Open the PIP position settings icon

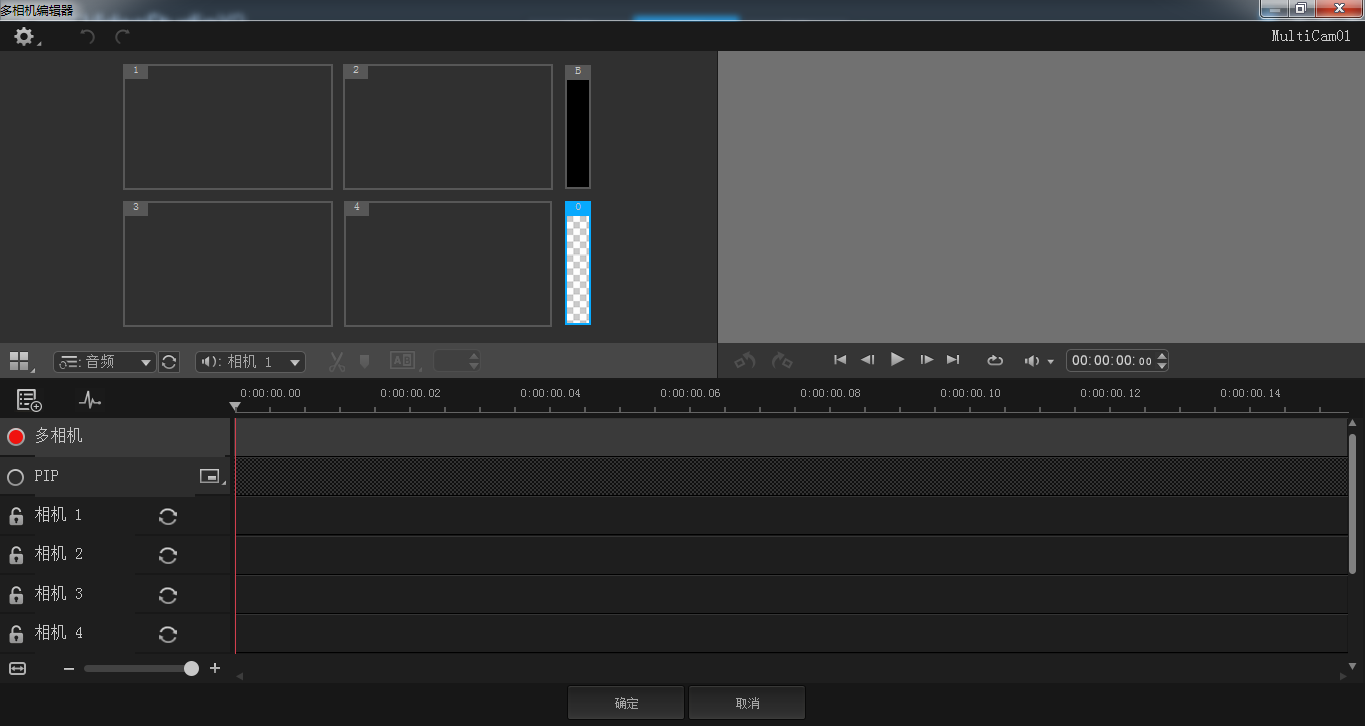[209, 477]
